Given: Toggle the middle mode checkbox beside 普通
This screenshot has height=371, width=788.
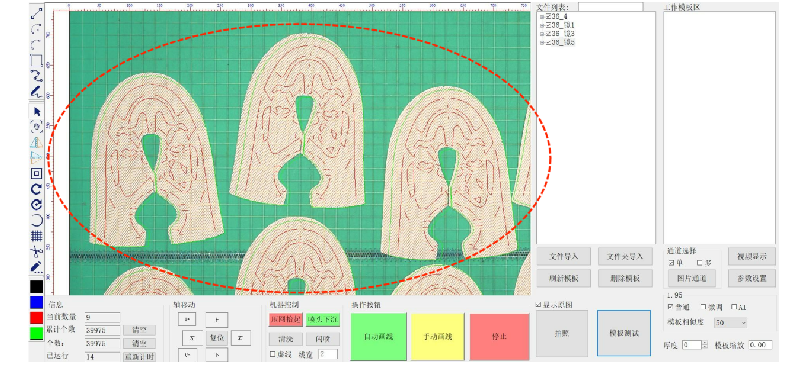Looking at the screenshot, I should coord(704,307).
